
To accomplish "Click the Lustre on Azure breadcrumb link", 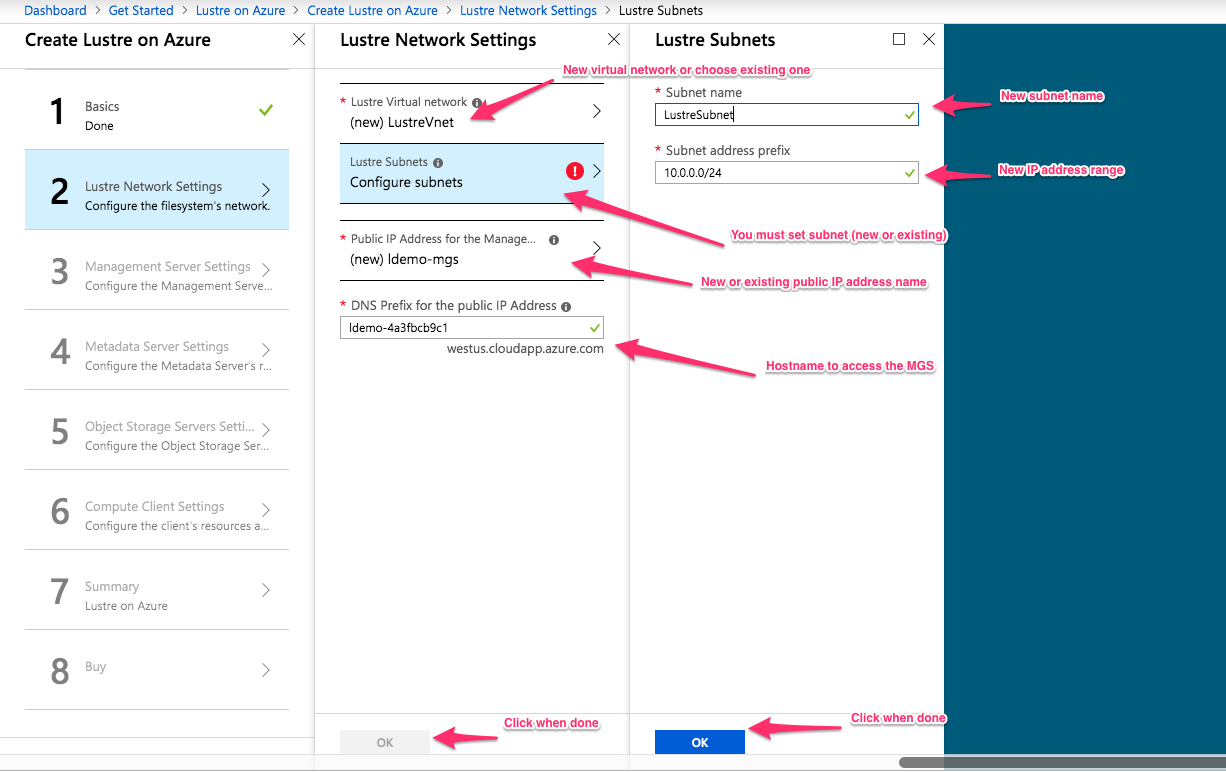I will pyautogui.click(x=240, y=11).
